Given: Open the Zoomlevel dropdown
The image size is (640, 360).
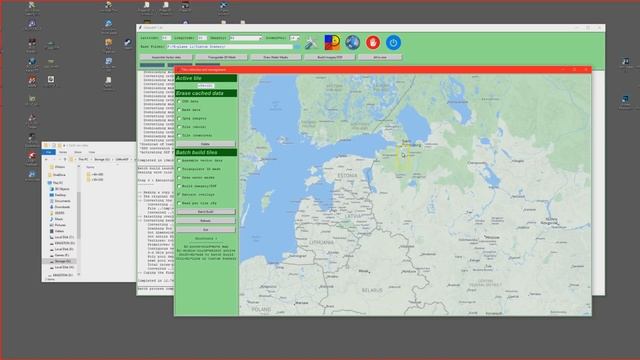Looking at the screenshot, I should (x=294, y=38).
